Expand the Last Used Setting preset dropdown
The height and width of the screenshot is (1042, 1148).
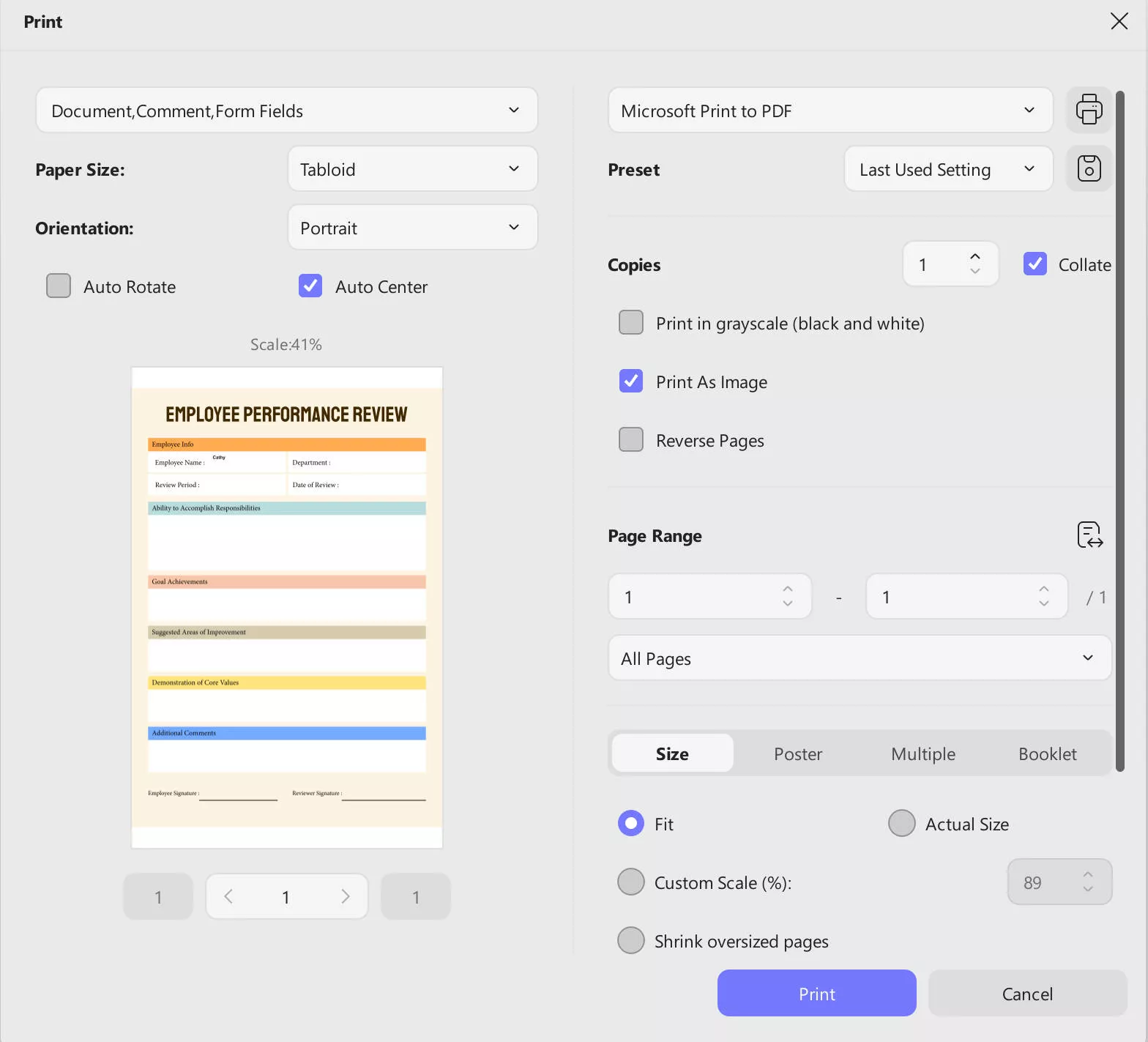(949, 168)
